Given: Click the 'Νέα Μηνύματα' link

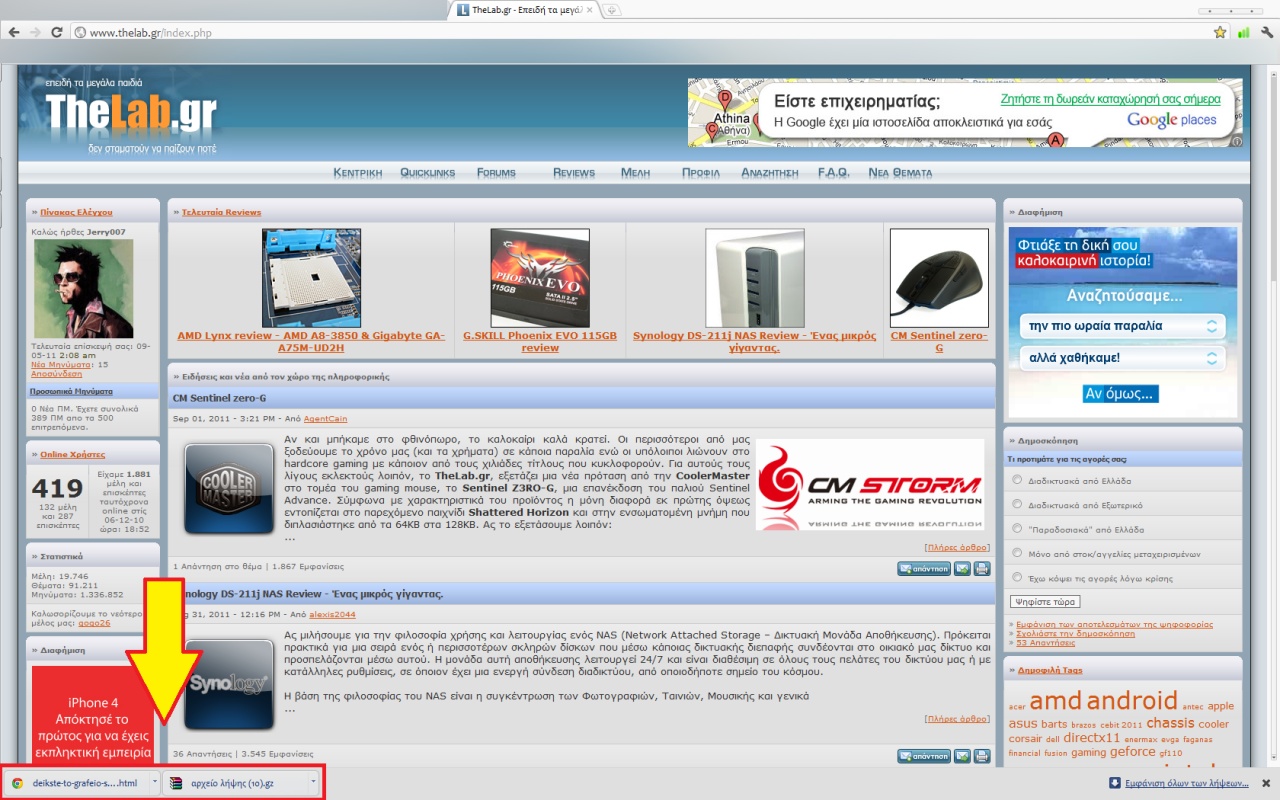Looking at the screenshot, I should point(60,365).
